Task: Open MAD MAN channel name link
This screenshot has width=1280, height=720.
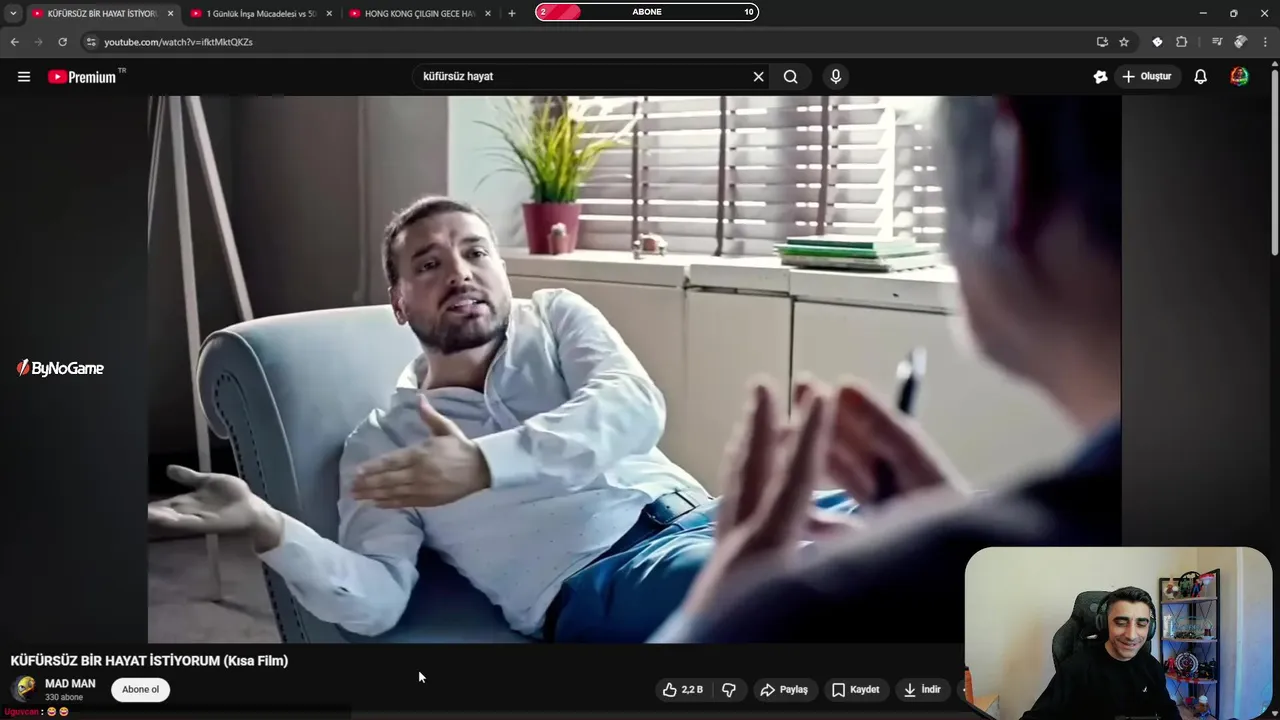Action: [x=70, y=684]
